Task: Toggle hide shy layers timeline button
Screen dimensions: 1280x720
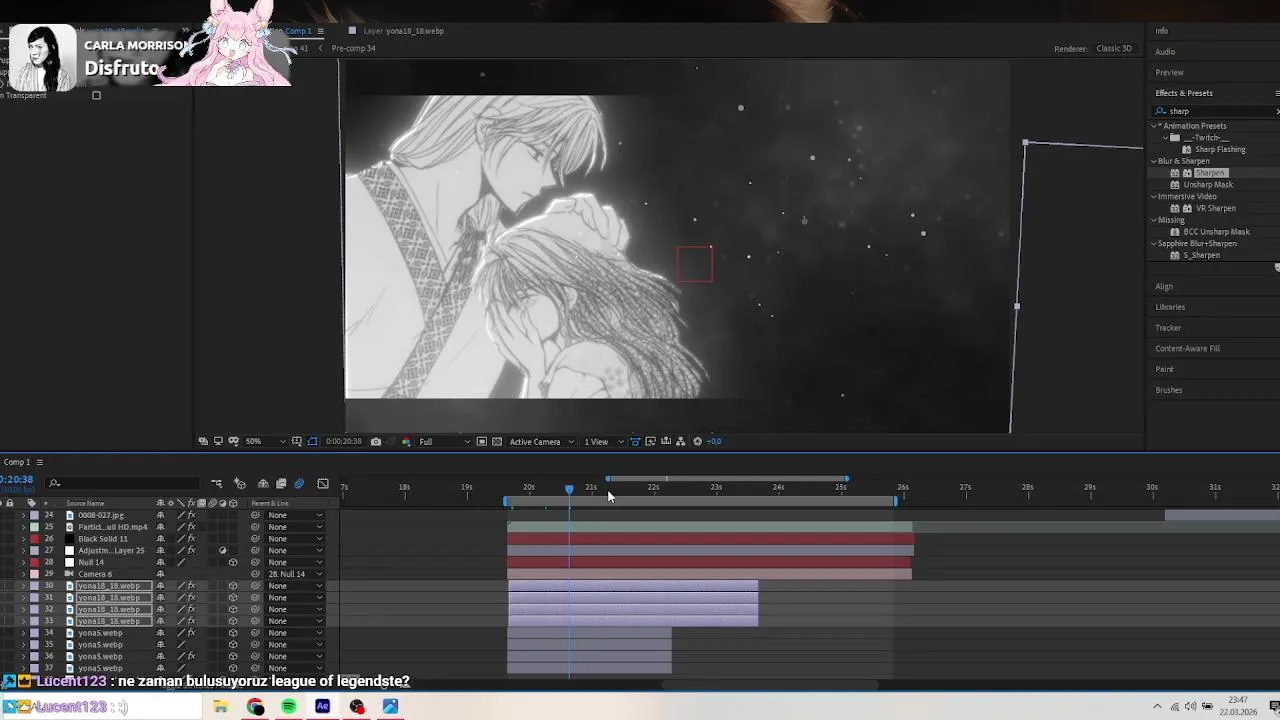Action: point(263,484)
